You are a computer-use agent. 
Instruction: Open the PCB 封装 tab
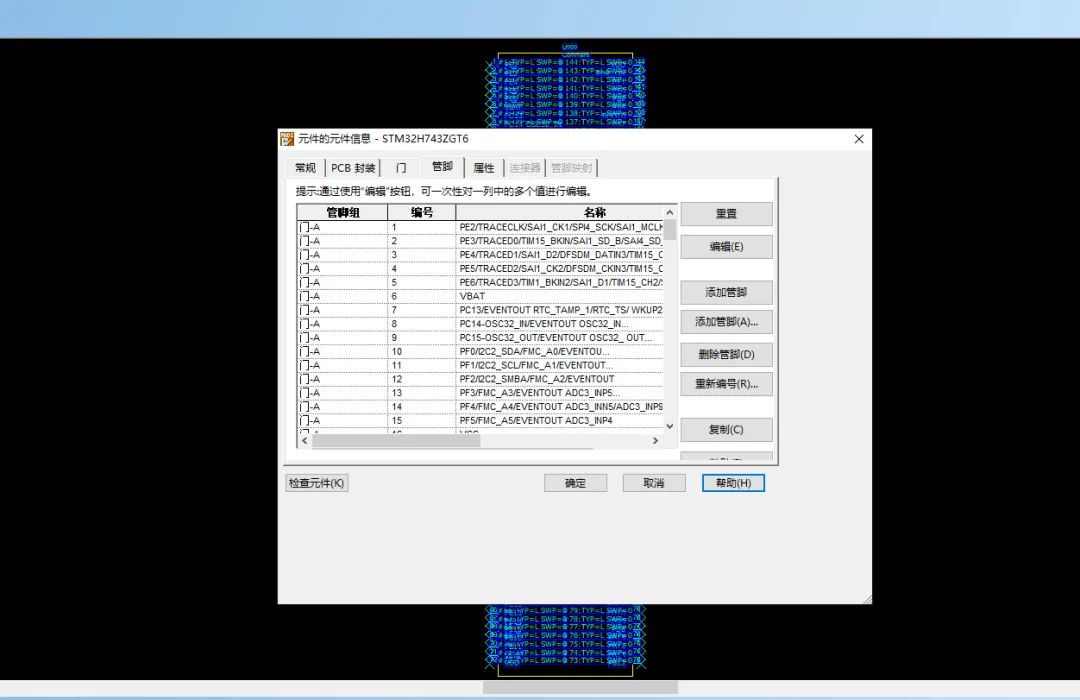tap(353, 168)
